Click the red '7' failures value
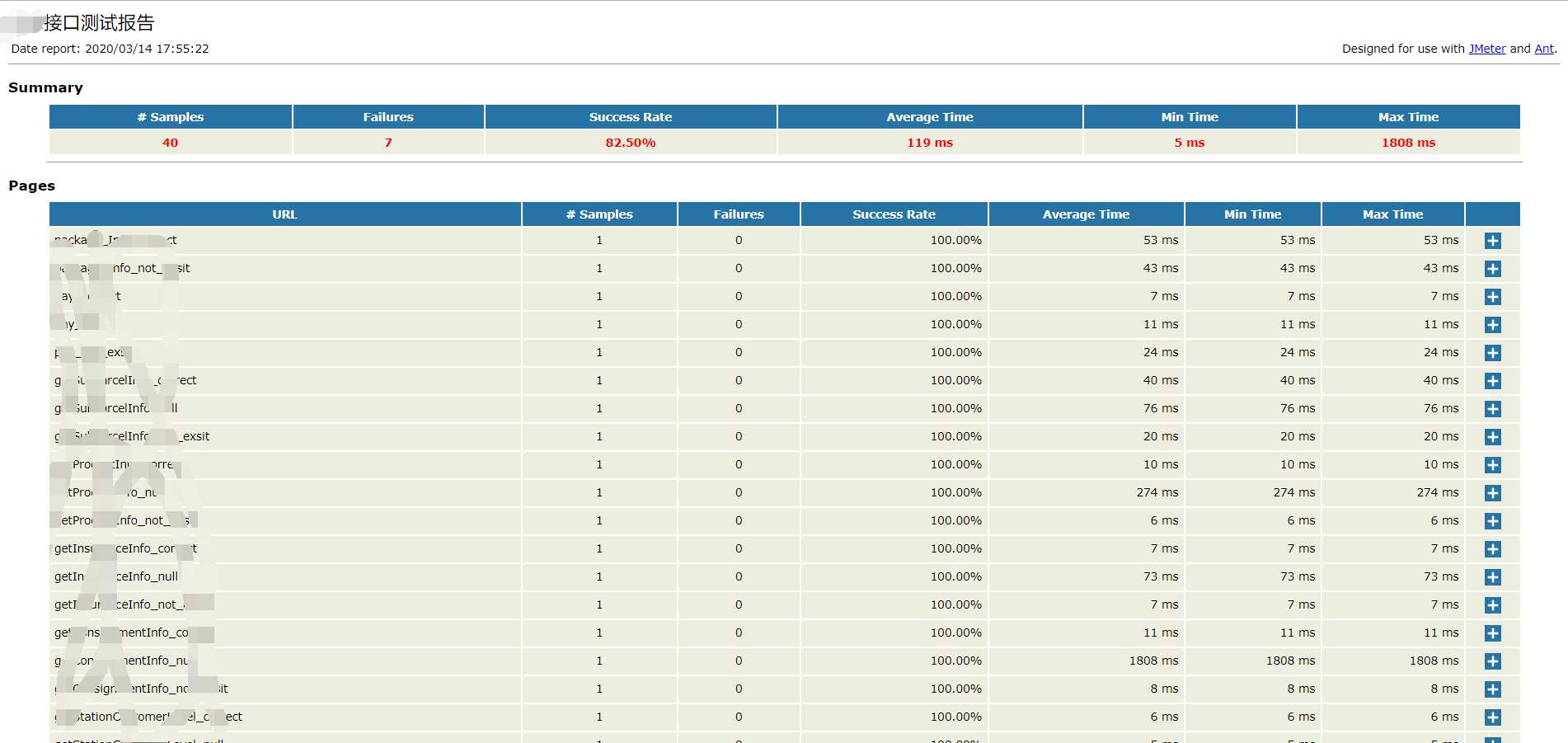The width and height of the screenshot is (1568, 743). coord(388,143)
